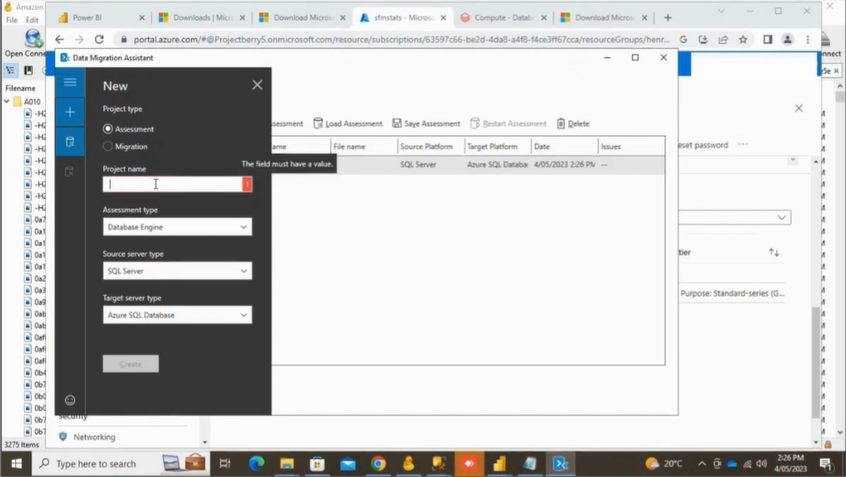
Task: Click Load Assessment in toolbar
Action: (x=348, y=124)
